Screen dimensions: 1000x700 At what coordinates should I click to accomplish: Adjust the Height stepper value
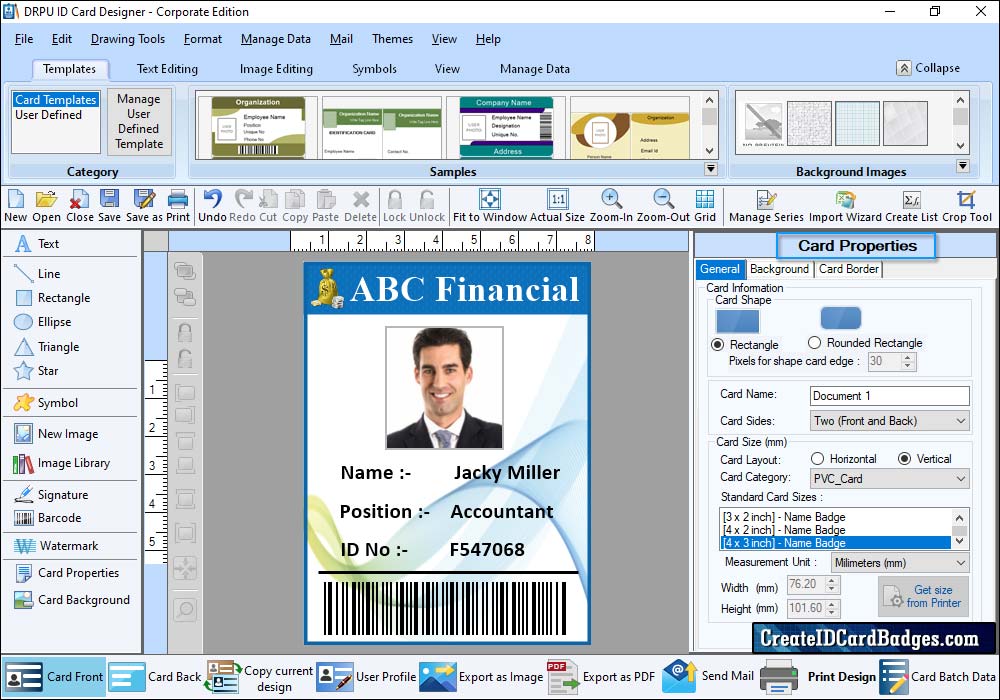pos(831,608)
